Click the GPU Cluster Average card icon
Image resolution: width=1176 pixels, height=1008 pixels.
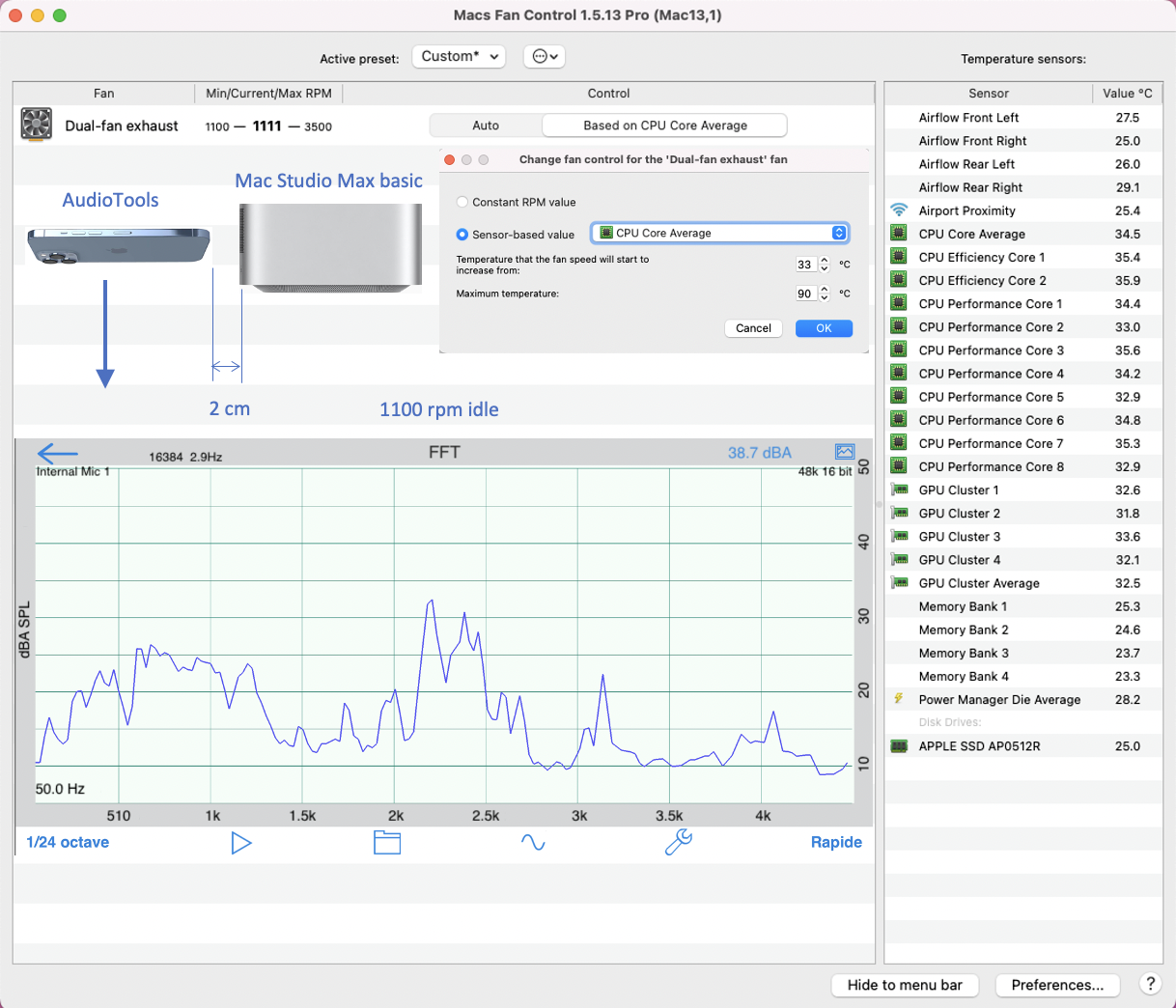pyautogui.click(x=900, y=582)
